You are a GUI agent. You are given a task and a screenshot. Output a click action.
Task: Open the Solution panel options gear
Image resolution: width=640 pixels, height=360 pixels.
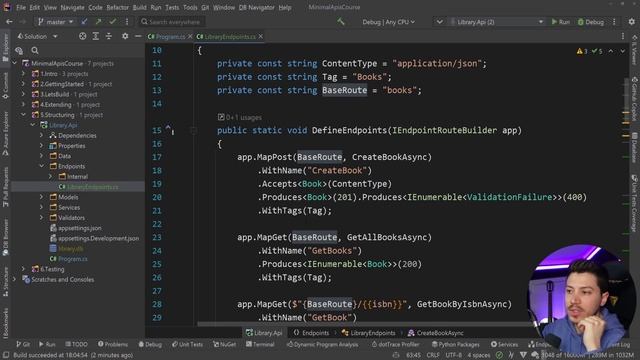[x=125, y=36]
